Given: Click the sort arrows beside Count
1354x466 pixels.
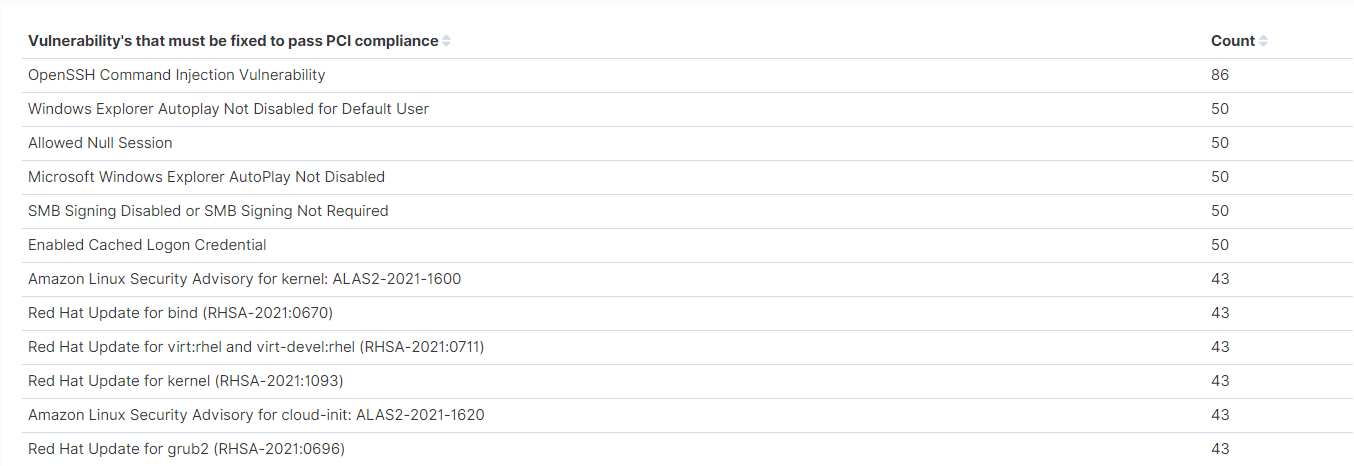Looking at the screenshot, I should (x=1263, y=41).
